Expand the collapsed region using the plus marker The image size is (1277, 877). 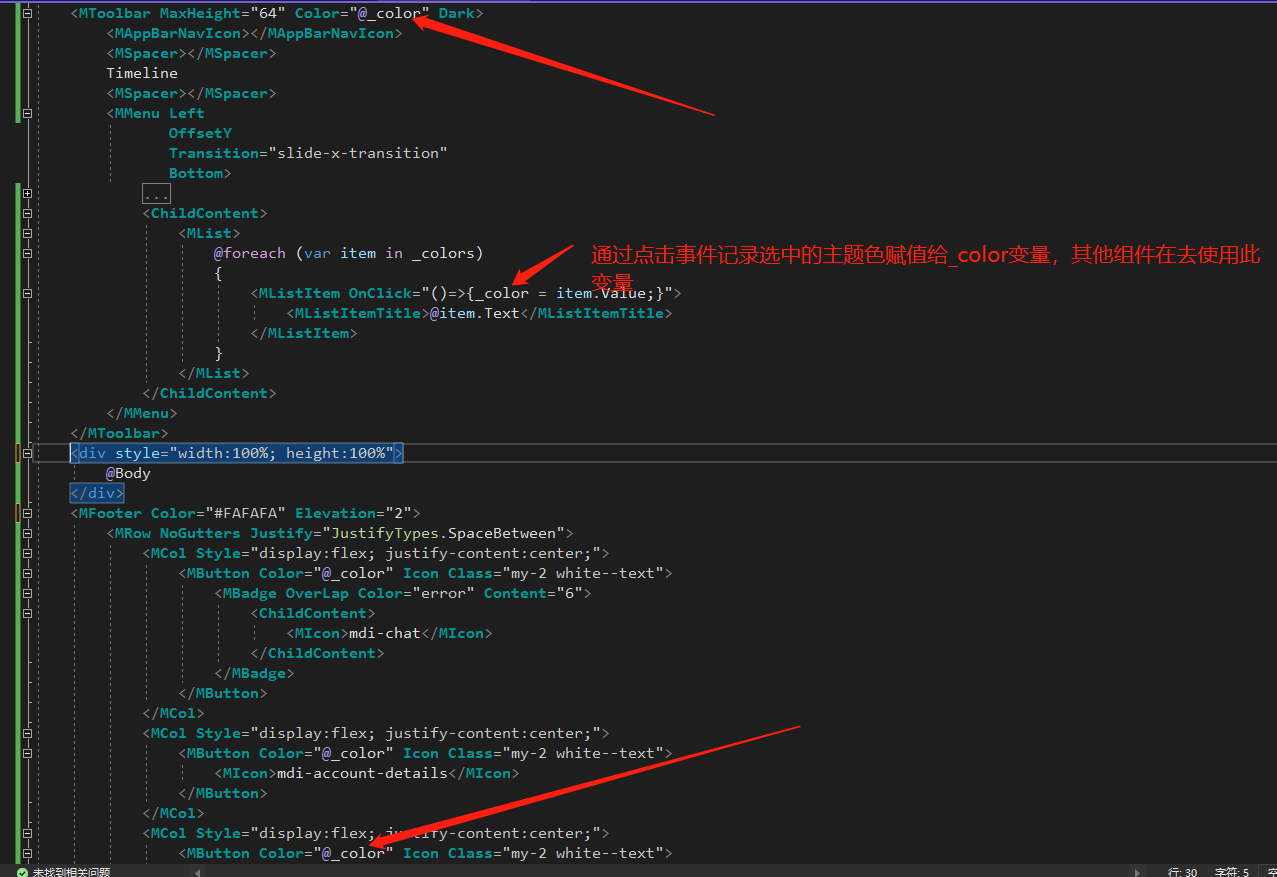(27, 193)
